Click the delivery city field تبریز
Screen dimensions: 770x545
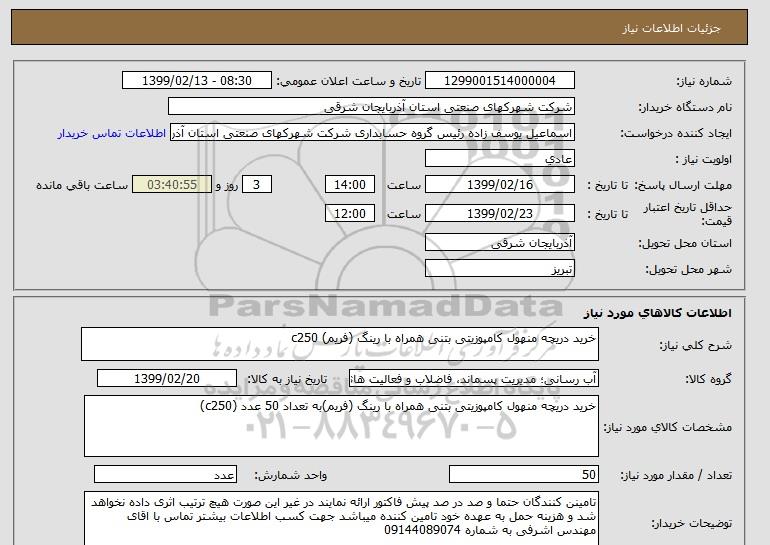(499, 269)
